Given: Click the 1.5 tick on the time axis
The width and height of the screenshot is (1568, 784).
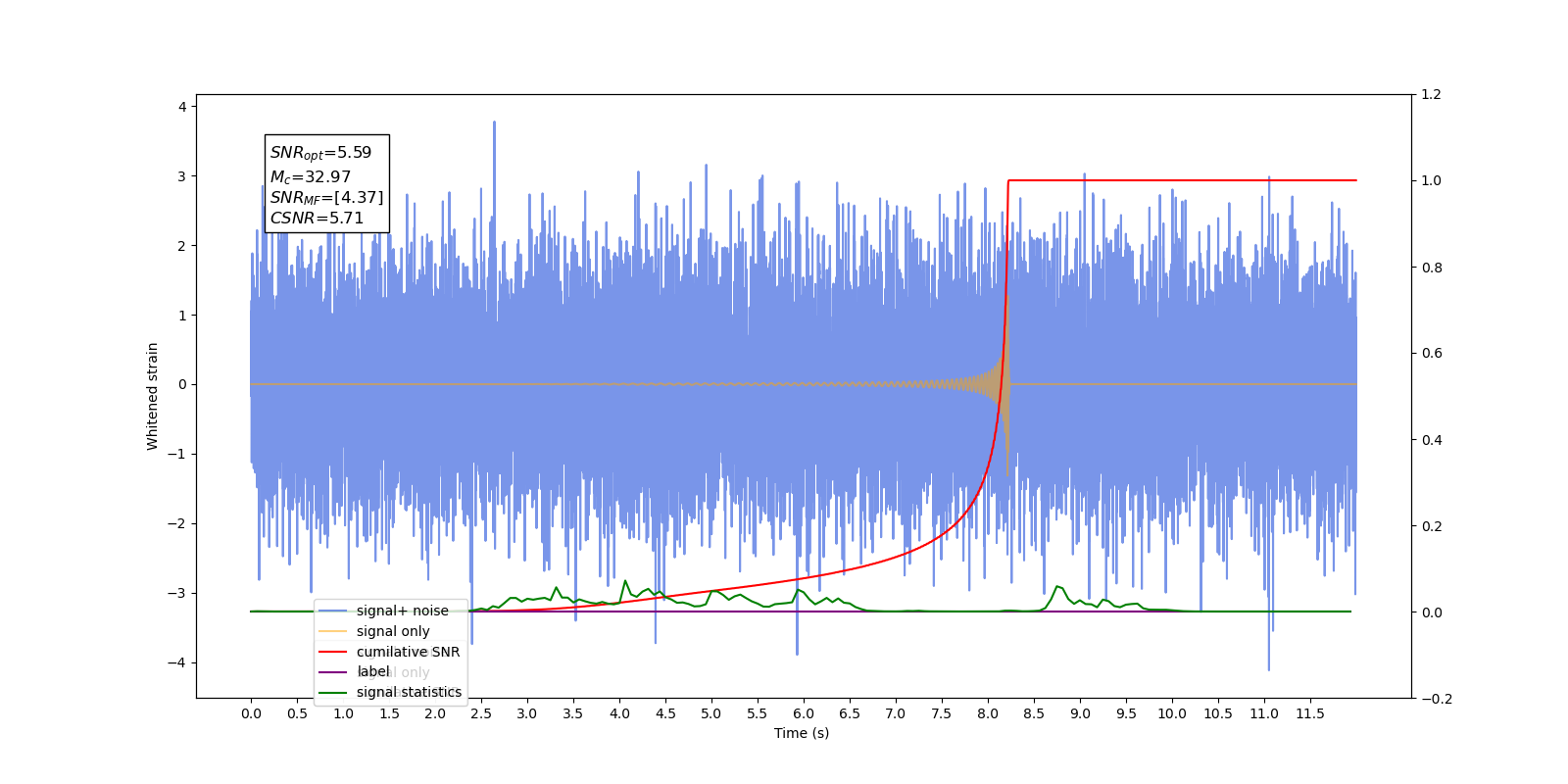Looking at the screenshot, I should pos(389,713).
